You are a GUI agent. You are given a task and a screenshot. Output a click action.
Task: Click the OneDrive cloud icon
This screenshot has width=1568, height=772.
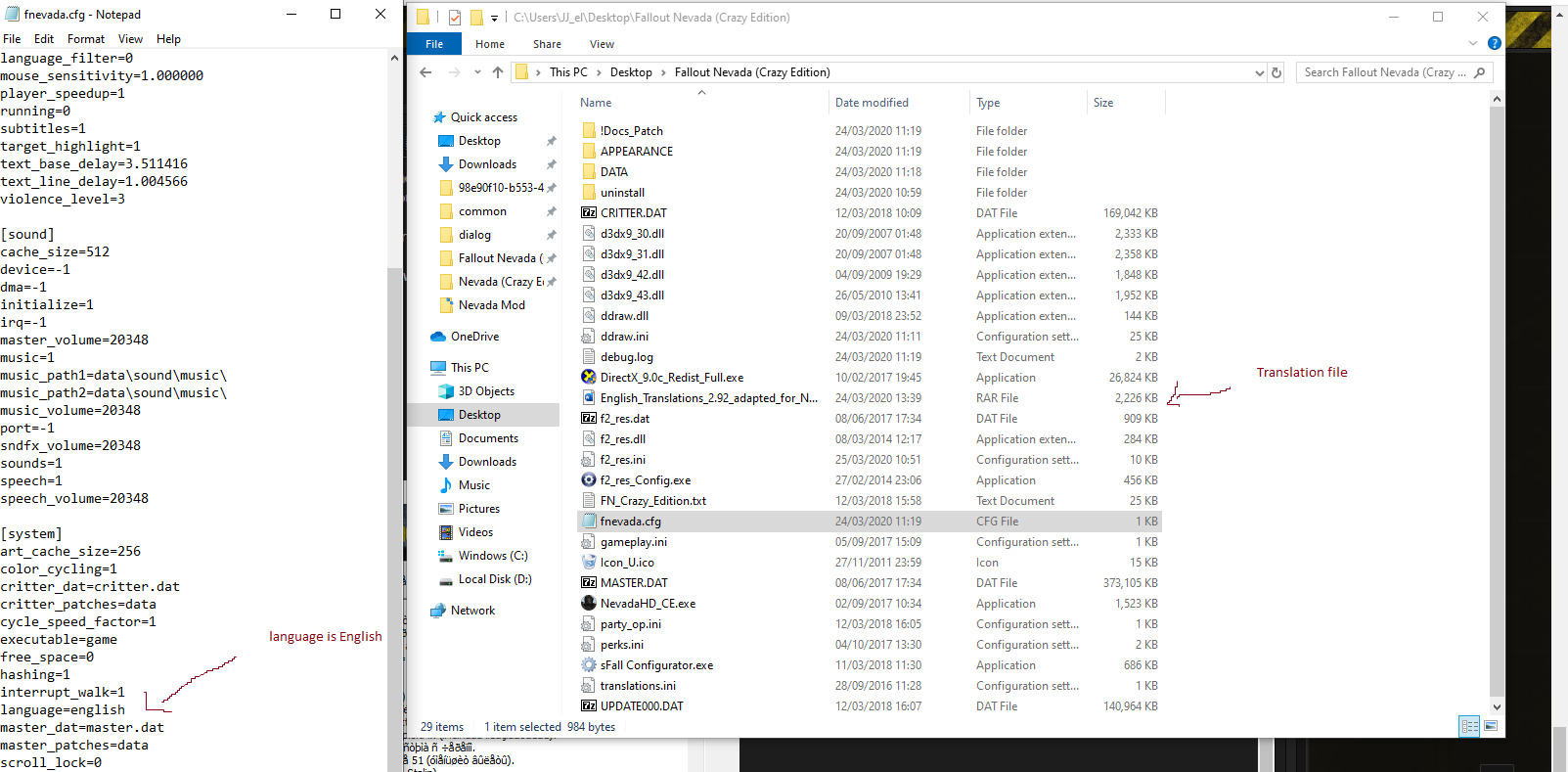438,337
